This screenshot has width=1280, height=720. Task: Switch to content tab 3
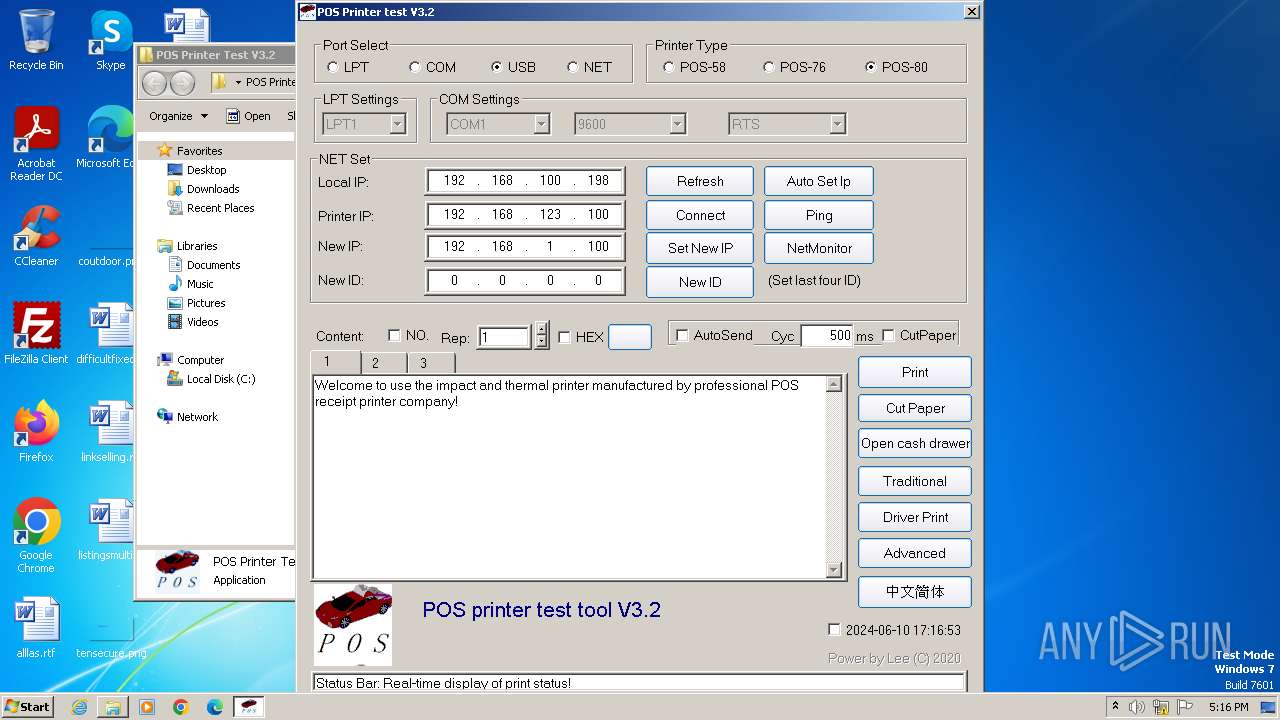[x=431, y=363]
